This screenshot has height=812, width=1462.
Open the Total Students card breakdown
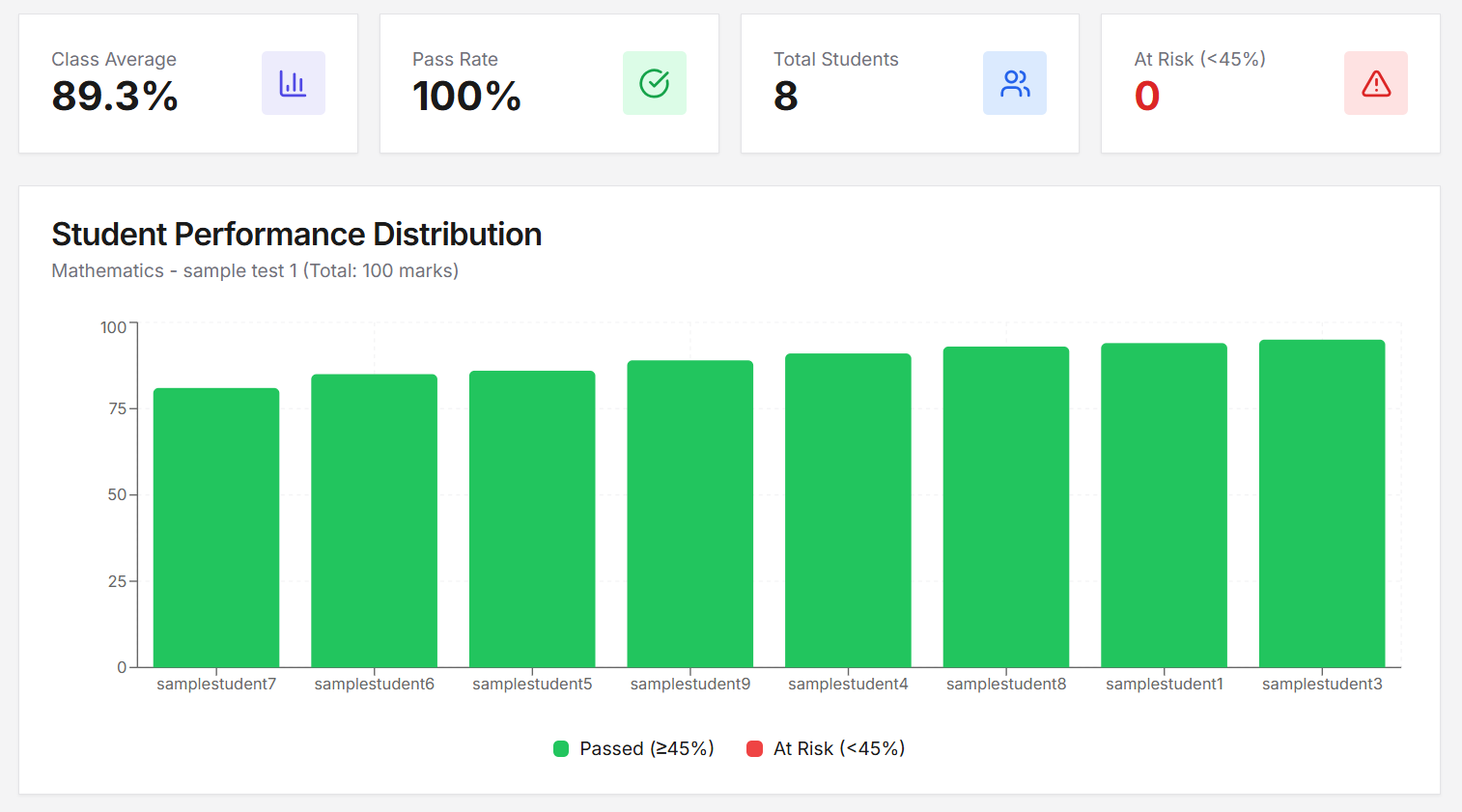pyautogui.click(x=909, y=83)
